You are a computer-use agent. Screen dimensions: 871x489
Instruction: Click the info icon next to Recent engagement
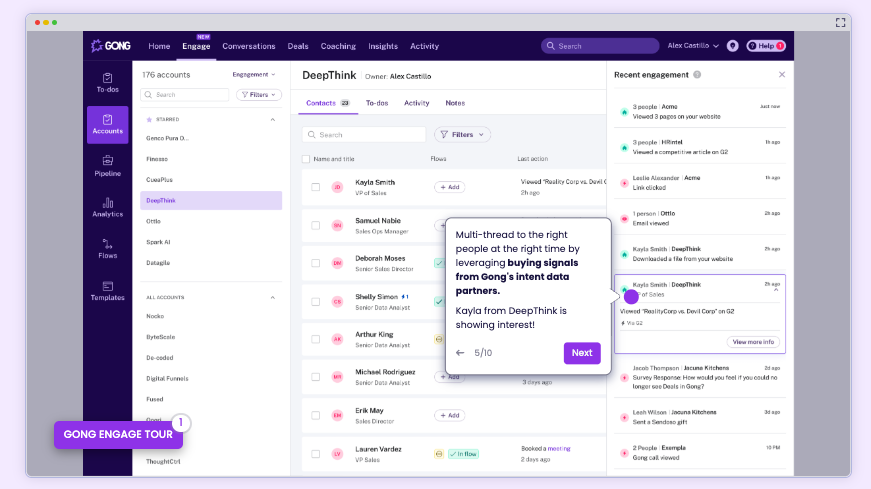(697, 74)
